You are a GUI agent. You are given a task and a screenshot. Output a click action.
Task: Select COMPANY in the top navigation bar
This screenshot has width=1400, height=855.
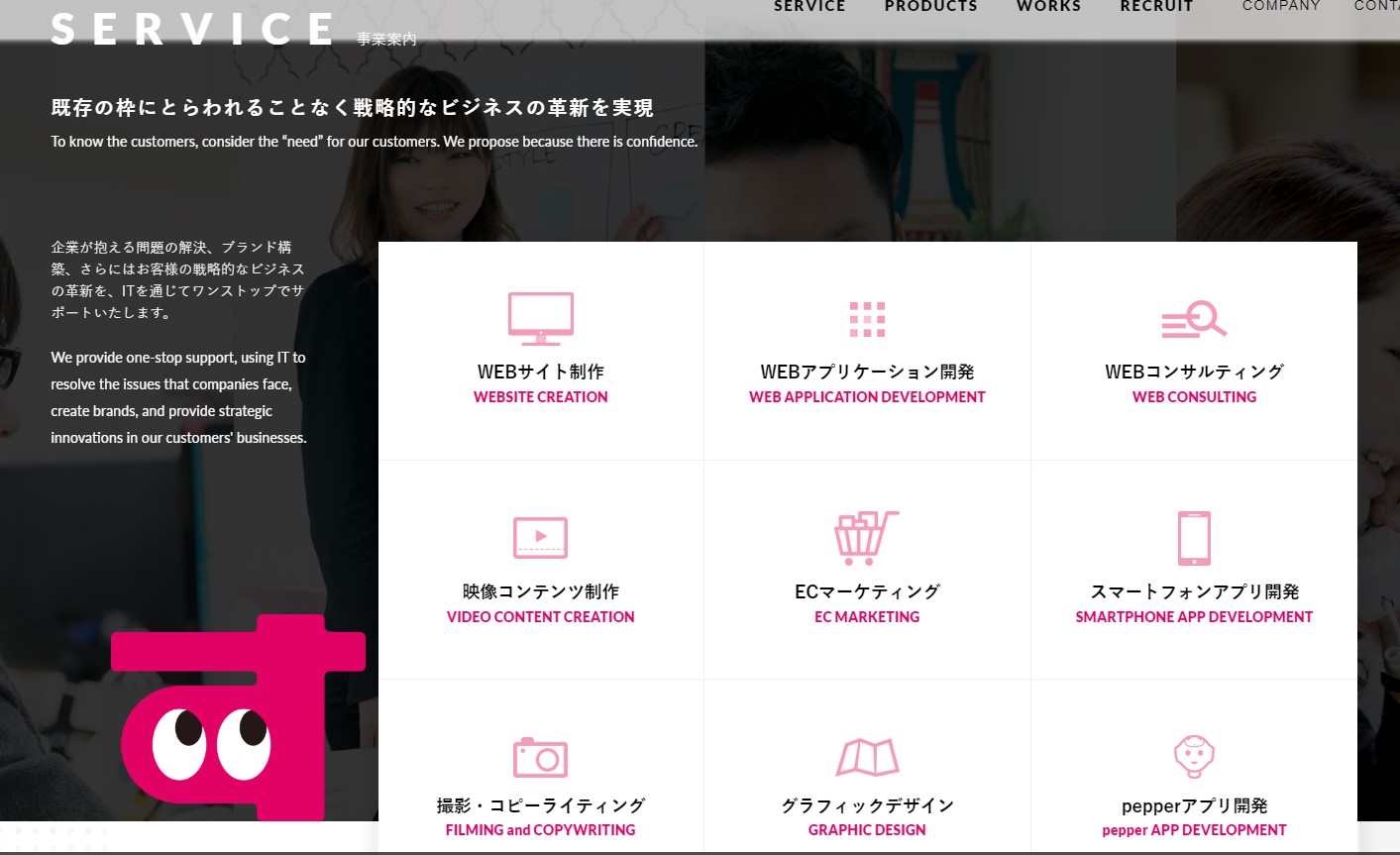pos(1281,7)
